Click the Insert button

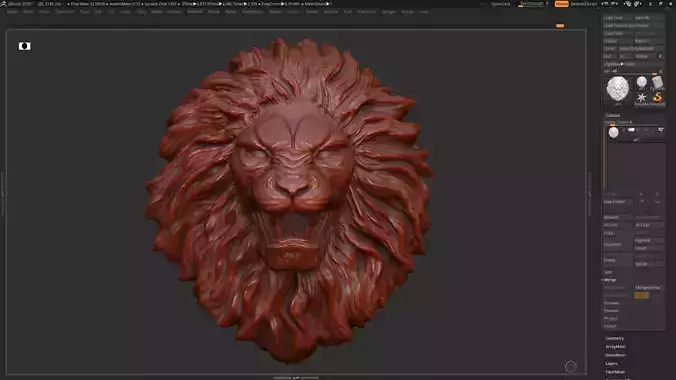(x=649, y=248)
